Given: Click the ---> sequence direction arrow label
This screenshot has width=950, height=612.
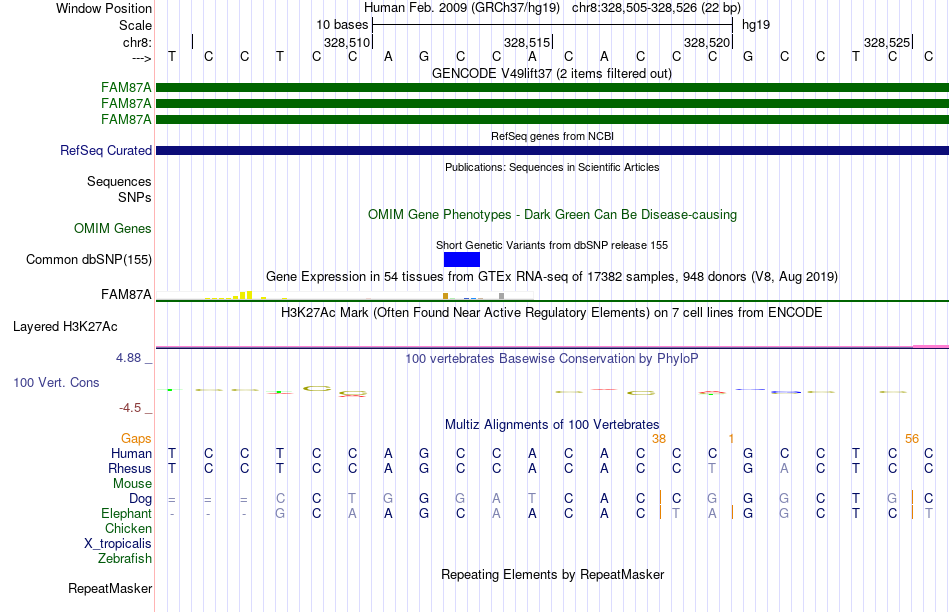Looking at the screenshot, I should pos(142,58).
